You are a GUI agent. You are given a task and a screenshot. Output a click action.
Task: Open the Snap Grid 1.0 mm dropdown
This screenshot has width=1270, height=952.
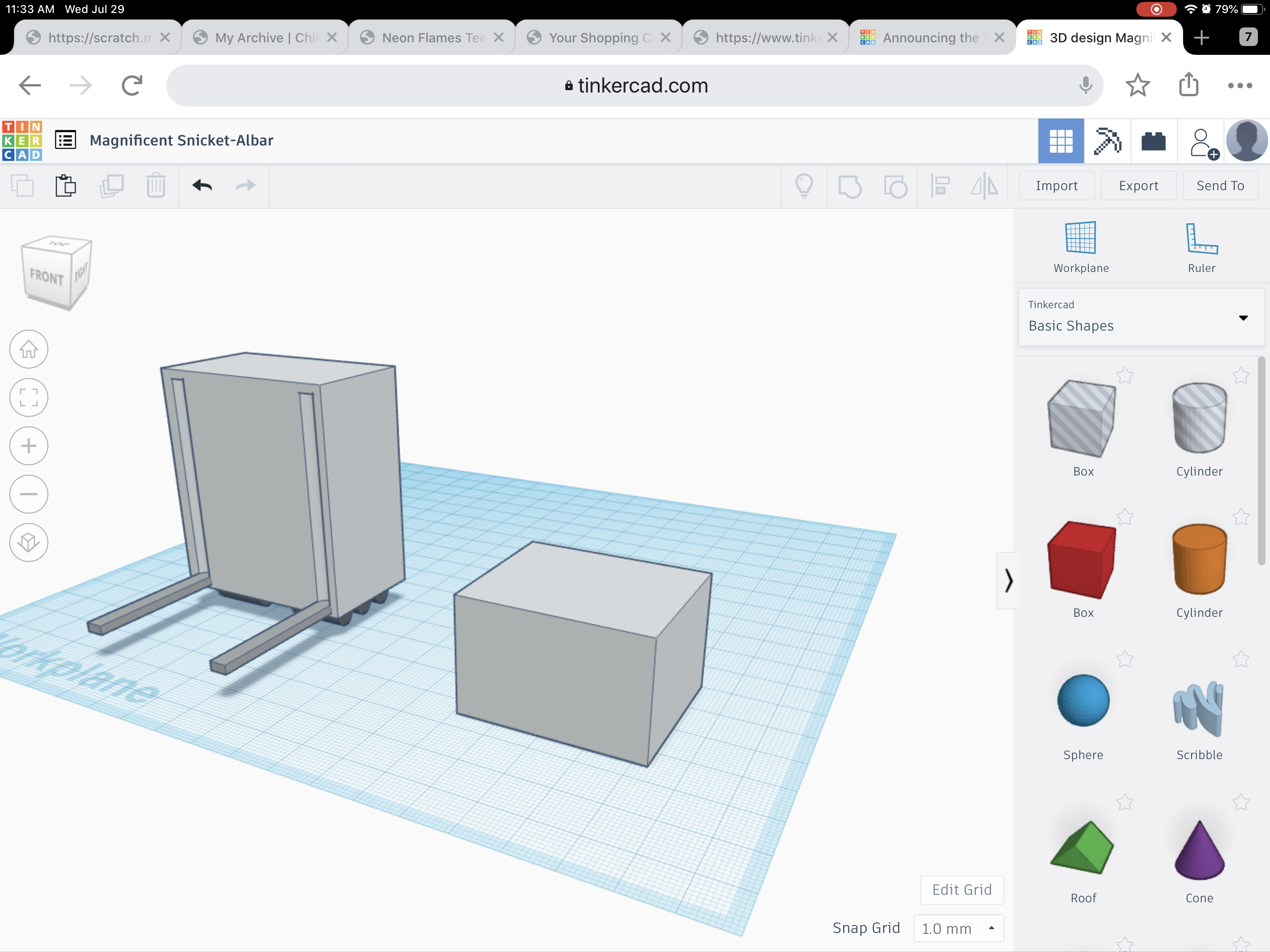click(x=958, y=928)
